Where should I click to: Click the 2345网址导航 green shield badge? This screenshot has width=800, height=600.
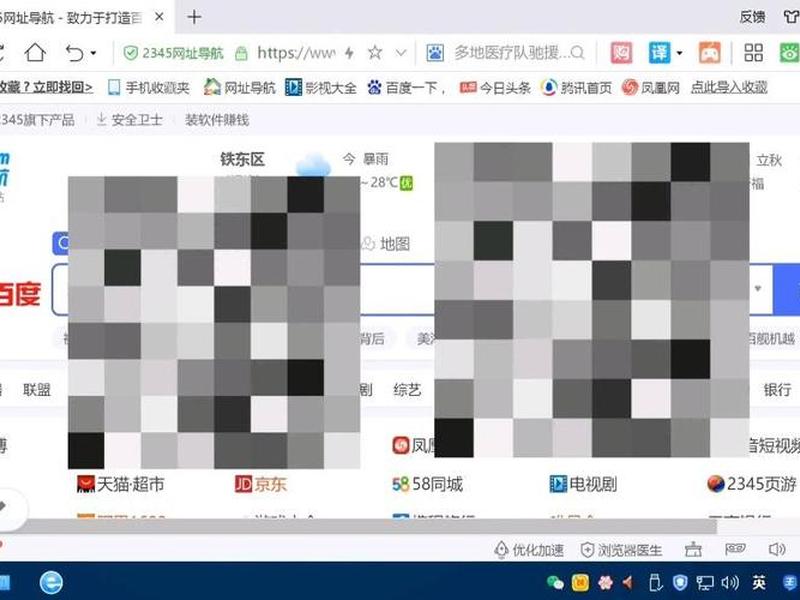[x=173, y=53]
